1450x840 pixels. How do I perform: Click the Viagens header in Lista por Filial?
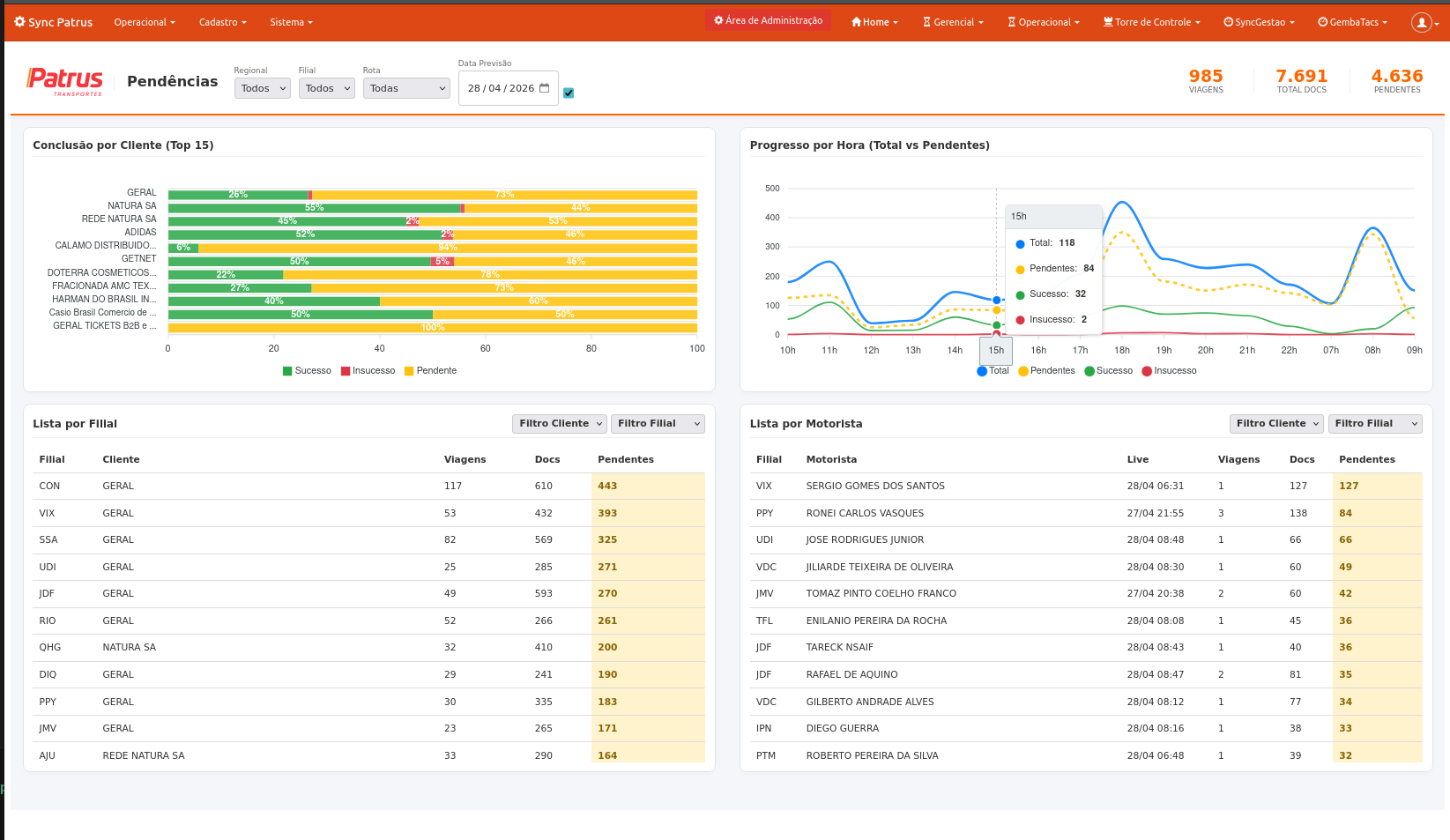465,460
